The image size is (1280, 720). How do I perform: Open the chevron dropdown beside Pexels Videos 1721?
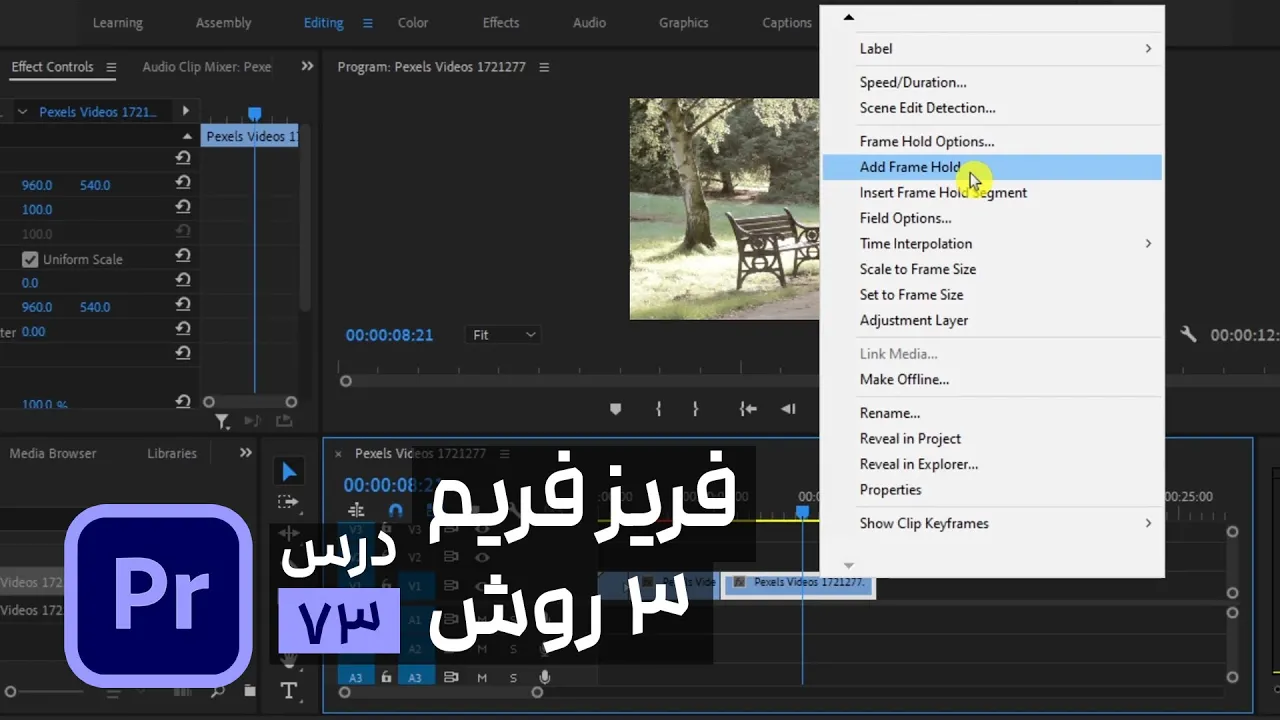tap(25, 112)
